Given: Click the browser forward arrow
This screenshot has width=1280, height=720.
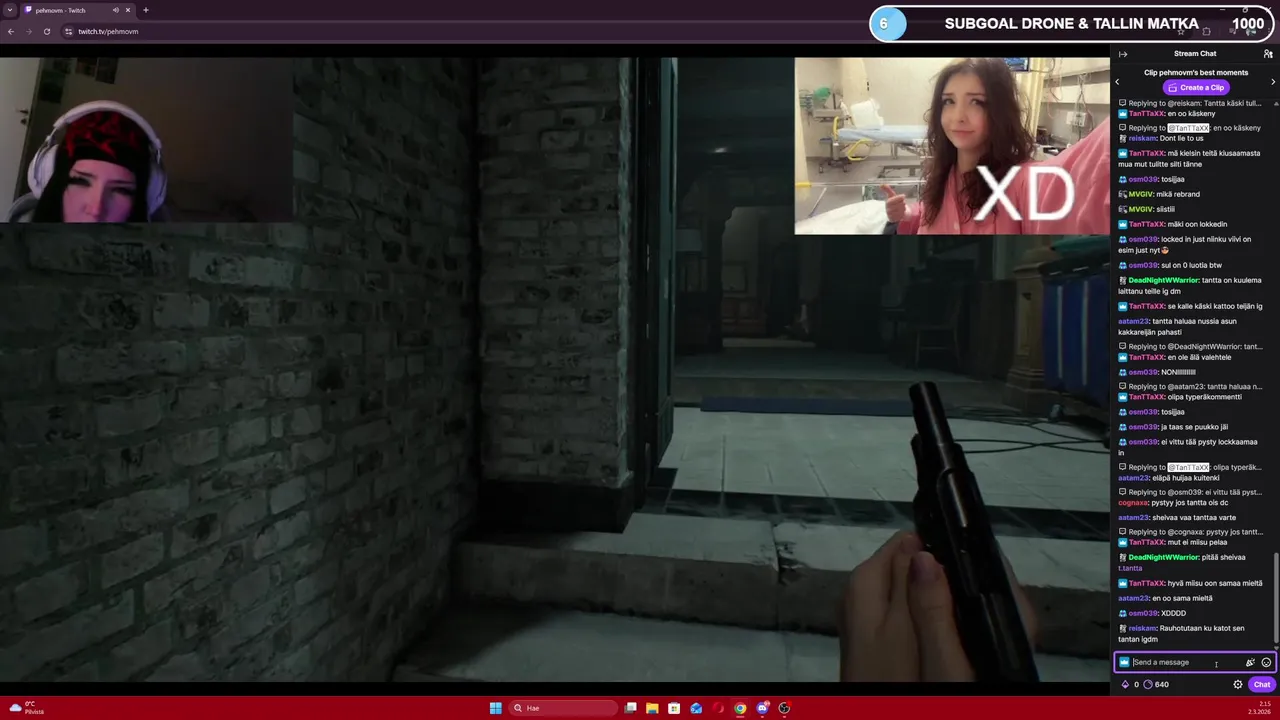Looking at the screenshot, I should coord(28,31).
